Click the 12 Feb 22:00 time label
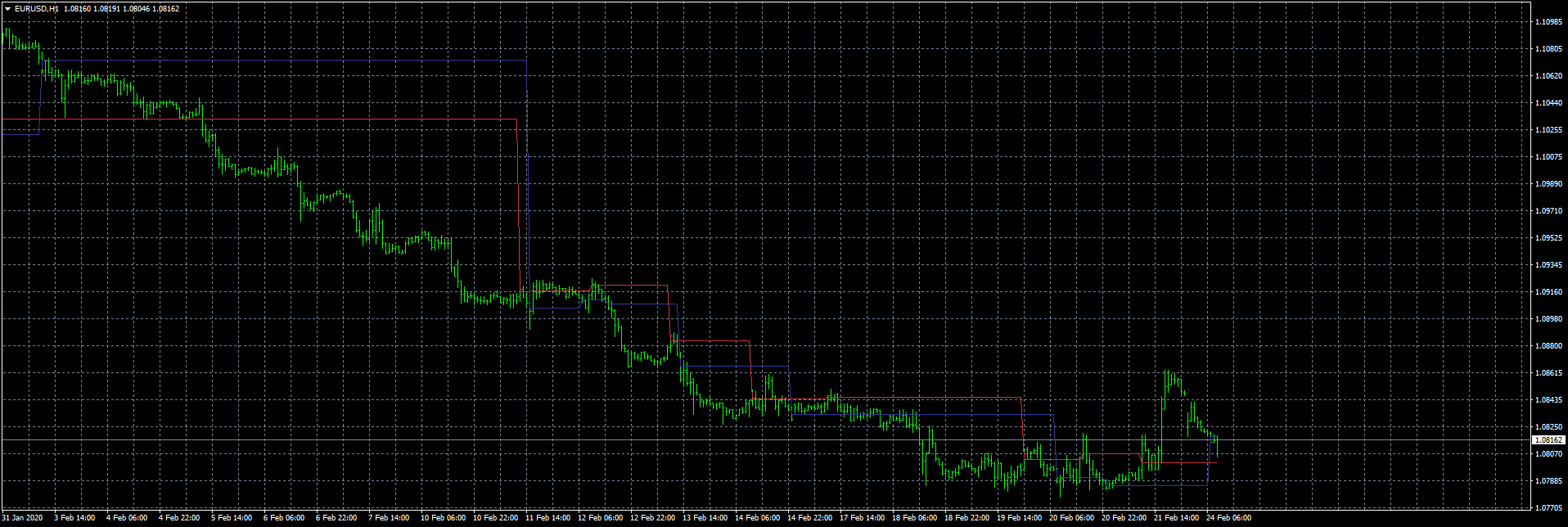 [x=653, y=518]
